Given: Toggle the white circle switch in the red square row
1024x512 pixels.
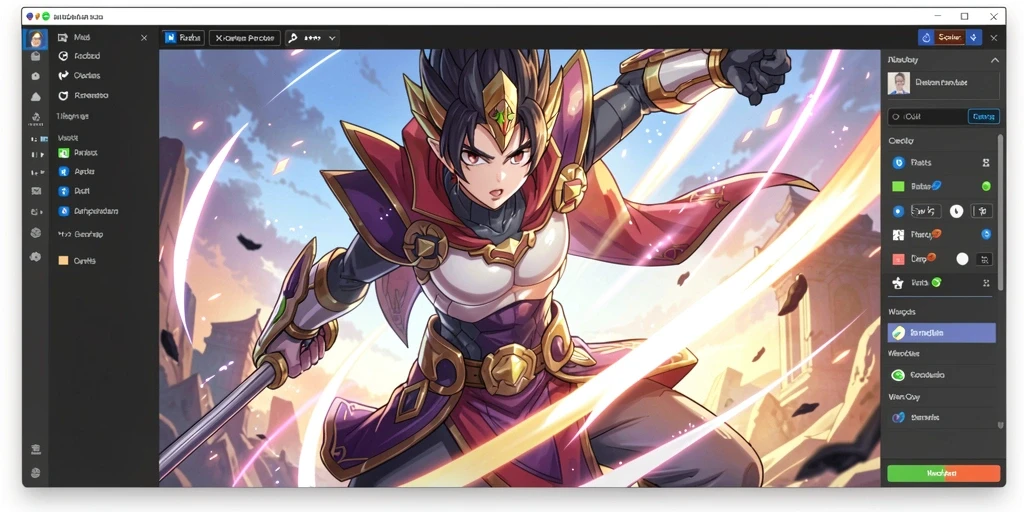Looking at the screenshot, I should (x=962, y=259).
